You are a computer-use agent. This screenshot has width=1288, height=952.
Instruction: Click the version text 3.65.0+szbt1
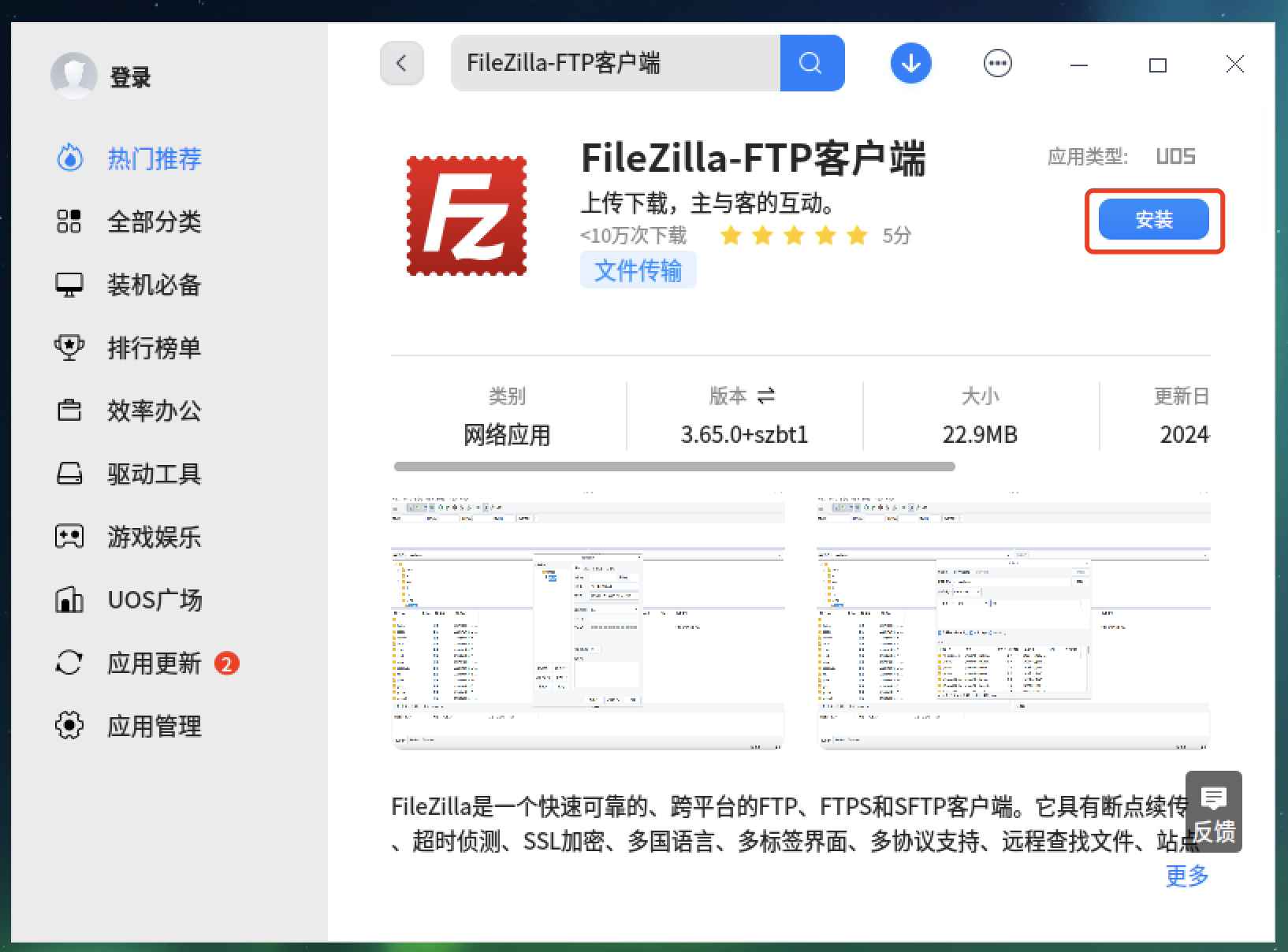click(745, 434)
